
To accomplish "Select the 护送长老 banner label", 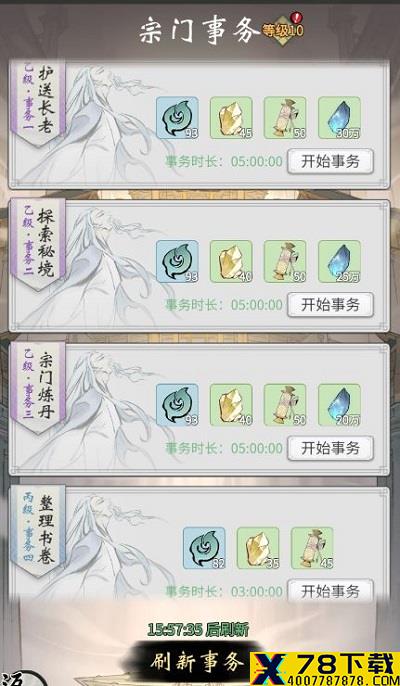I will point(38,103).
